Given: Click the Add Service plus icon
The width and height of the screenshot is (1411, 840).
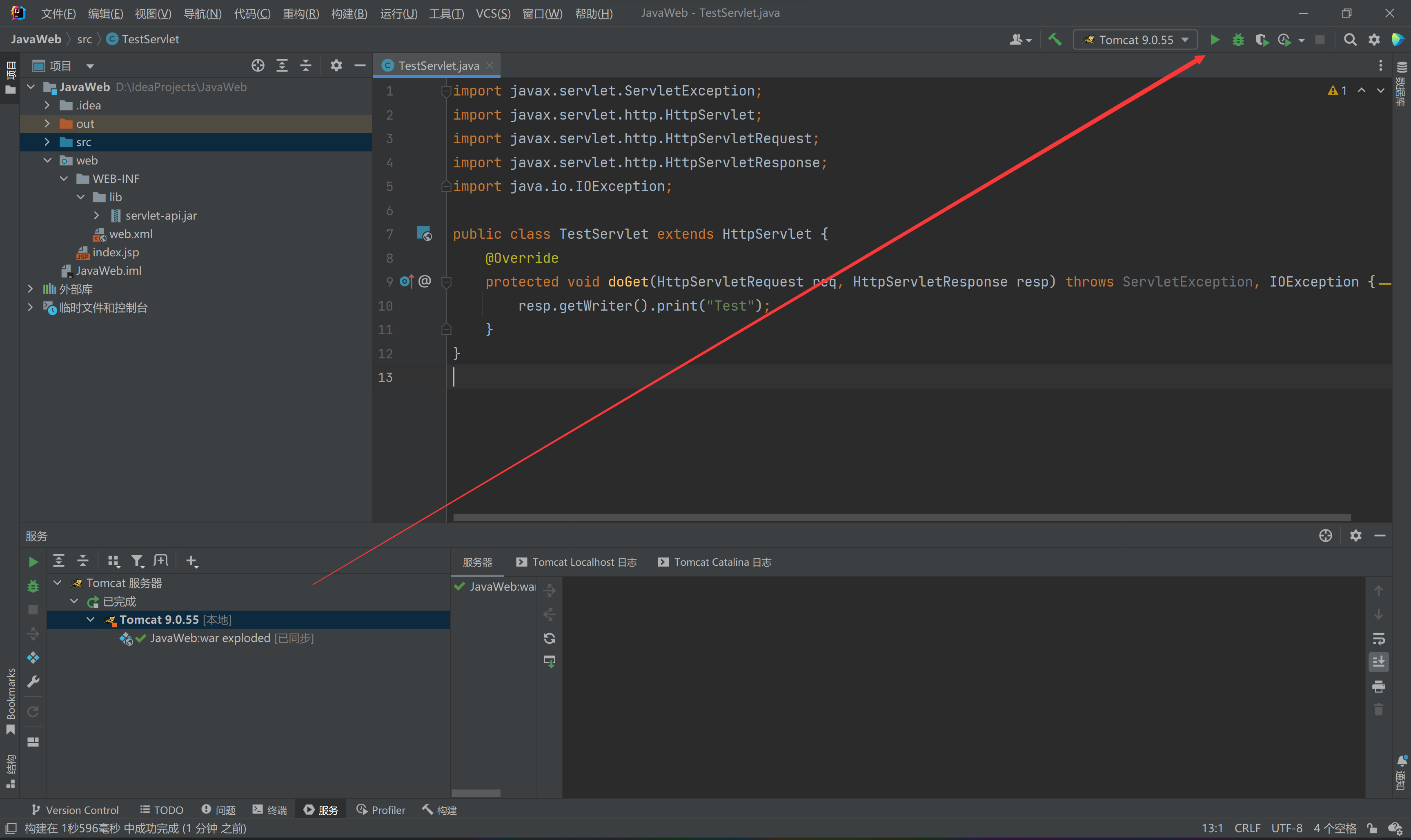Looking at the screenshot, I should tap(192, 561).
